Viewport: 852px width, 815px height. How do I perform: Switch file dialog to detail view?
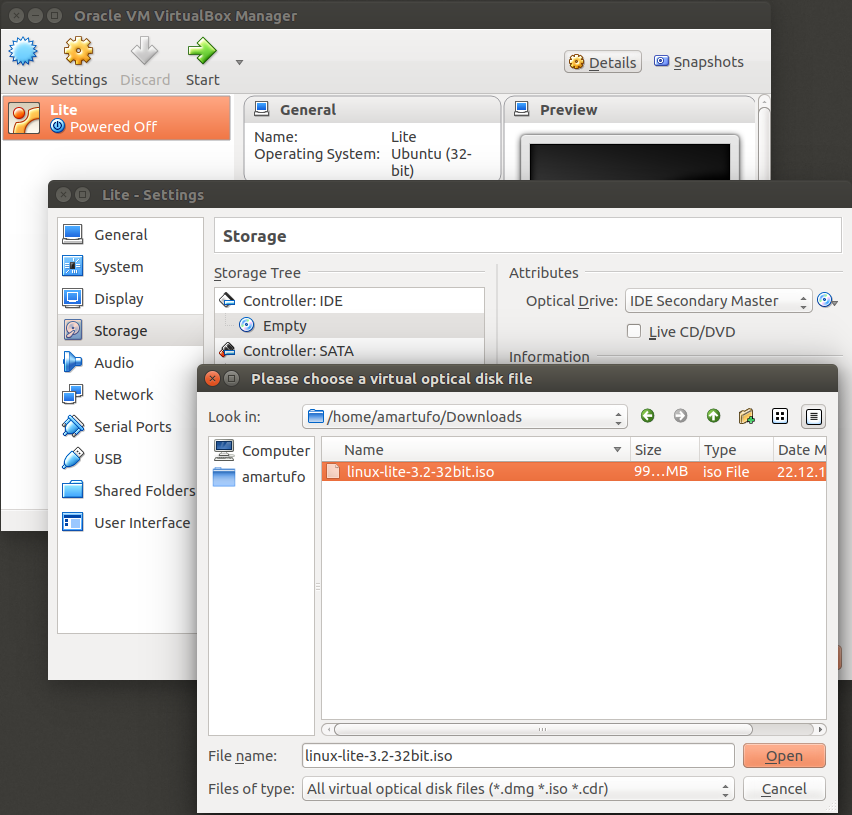click(813, 417)
